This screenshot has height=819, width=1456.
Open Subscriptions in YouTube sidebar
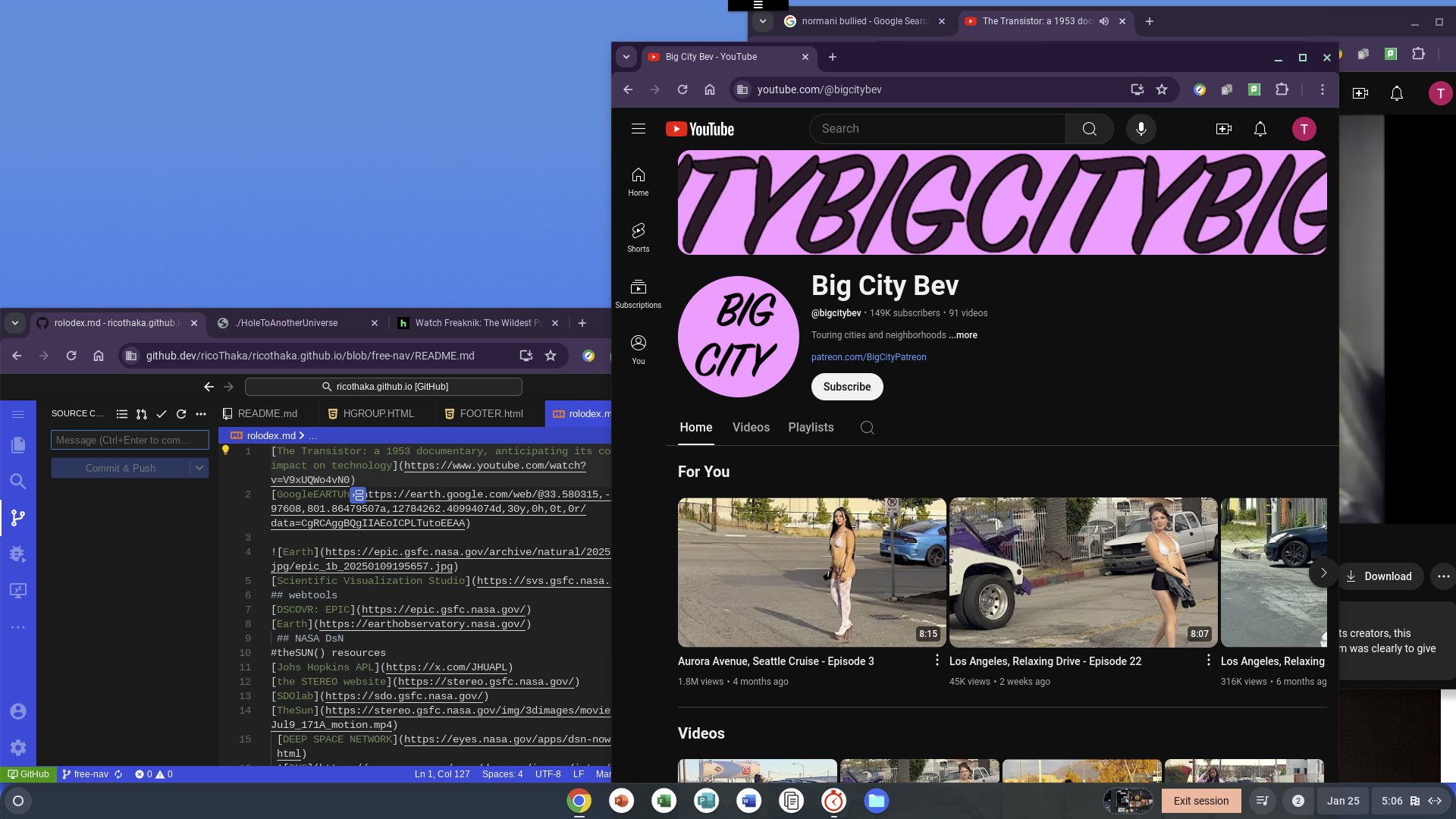[x=639, y=294]
